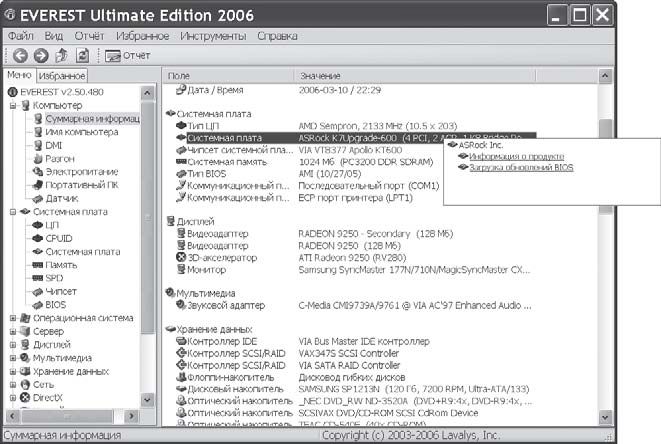Expand the Сервер tree node
The image size is (661, 444).
click(13, 331)
